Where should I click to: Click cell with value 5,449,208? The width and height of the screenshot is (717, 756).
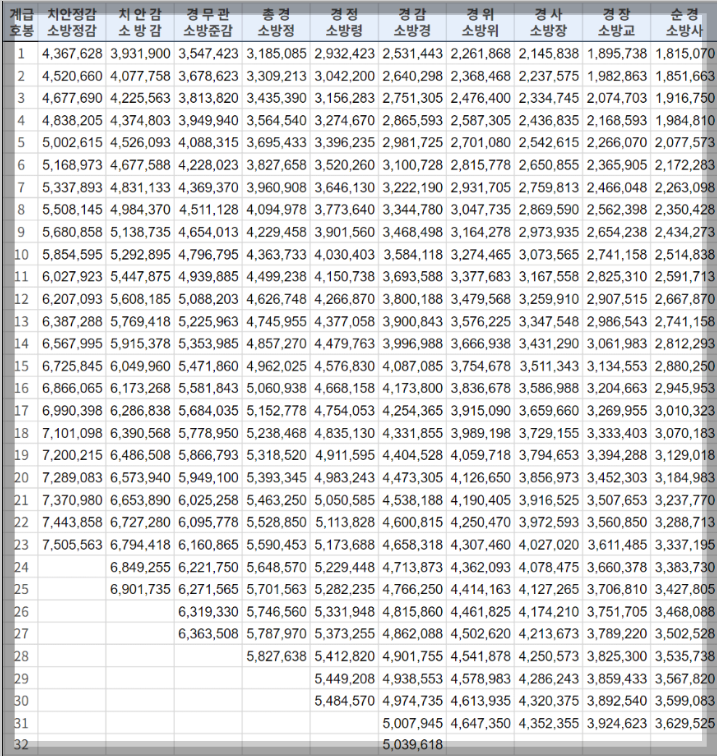[344, 678]
